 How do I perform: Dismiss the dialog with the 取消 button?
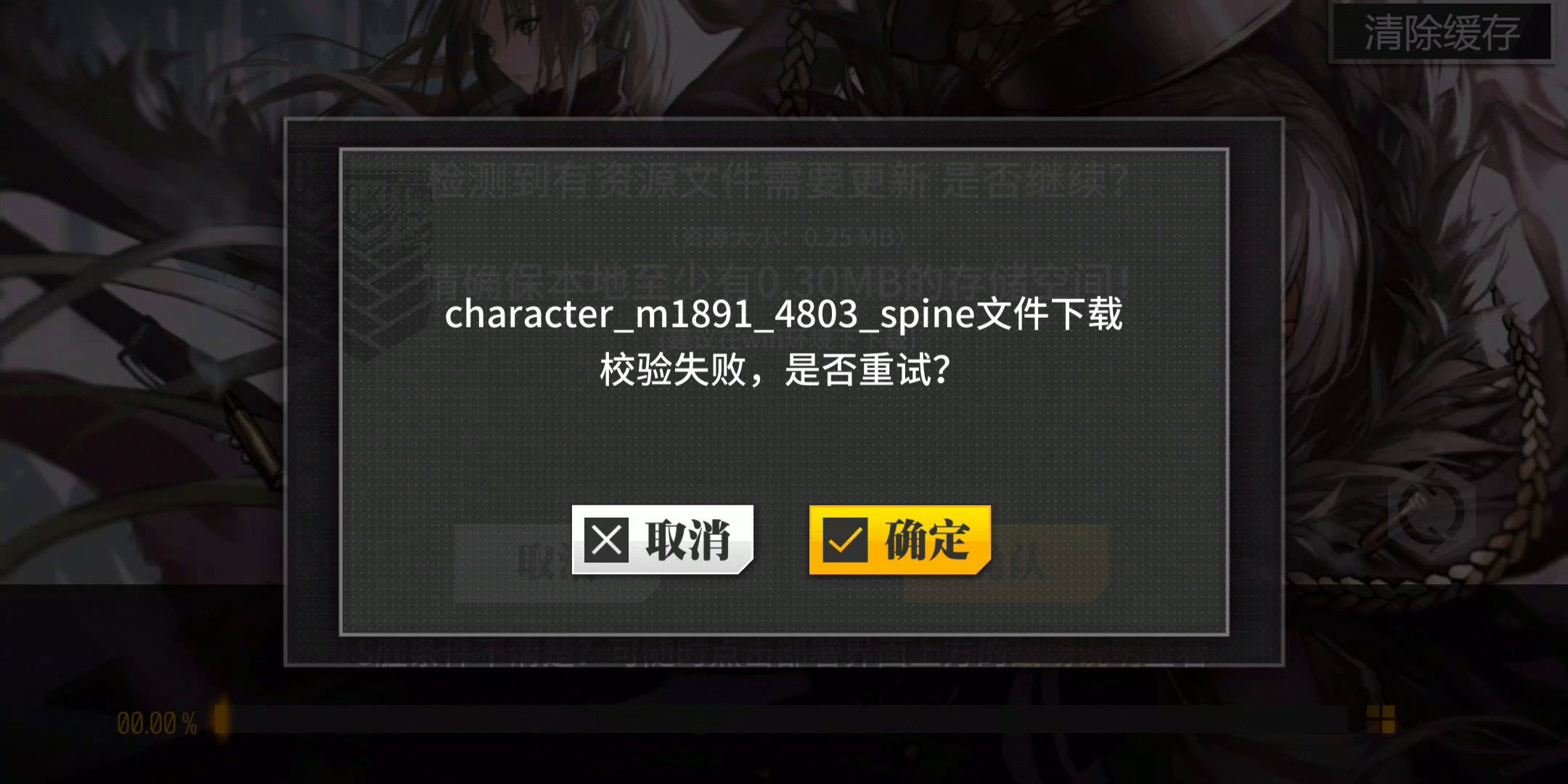click(x=663, y=540)
